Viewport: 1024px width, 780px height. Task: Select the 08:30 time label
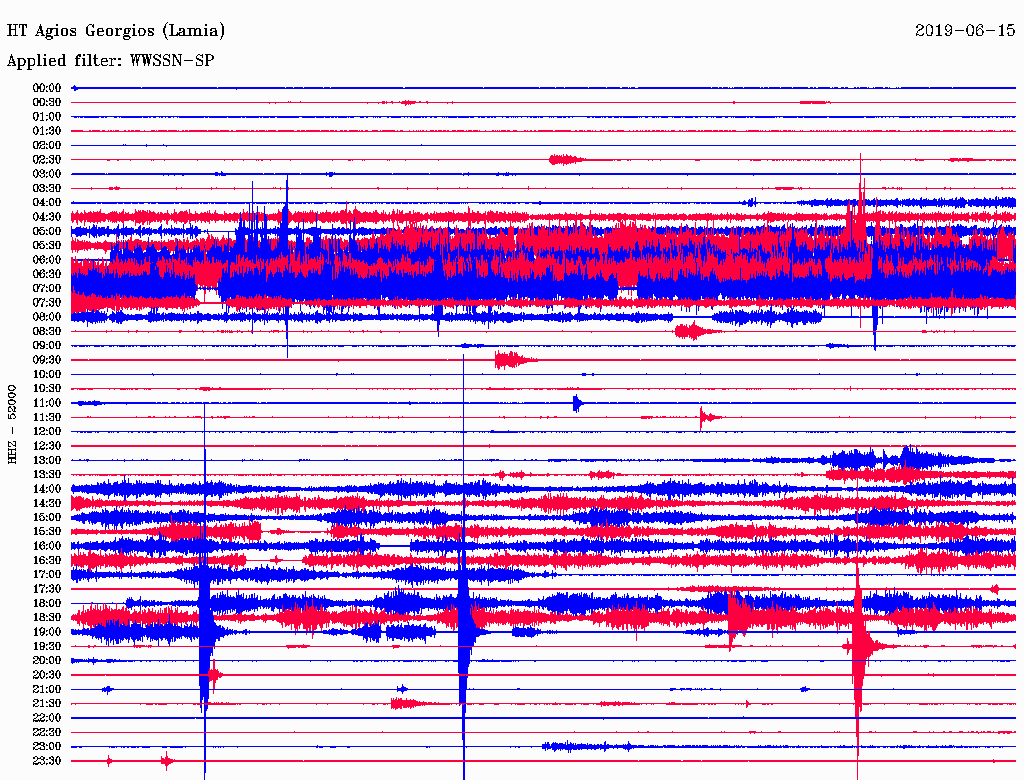(47, 332)
